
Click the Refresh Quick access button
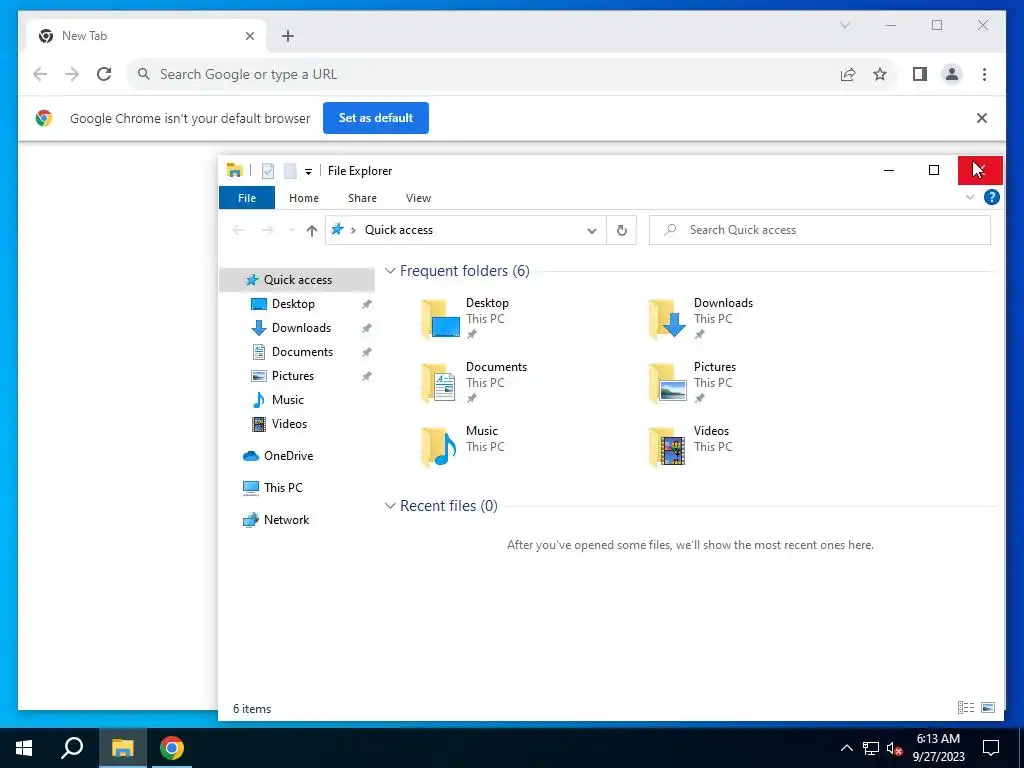621,230
